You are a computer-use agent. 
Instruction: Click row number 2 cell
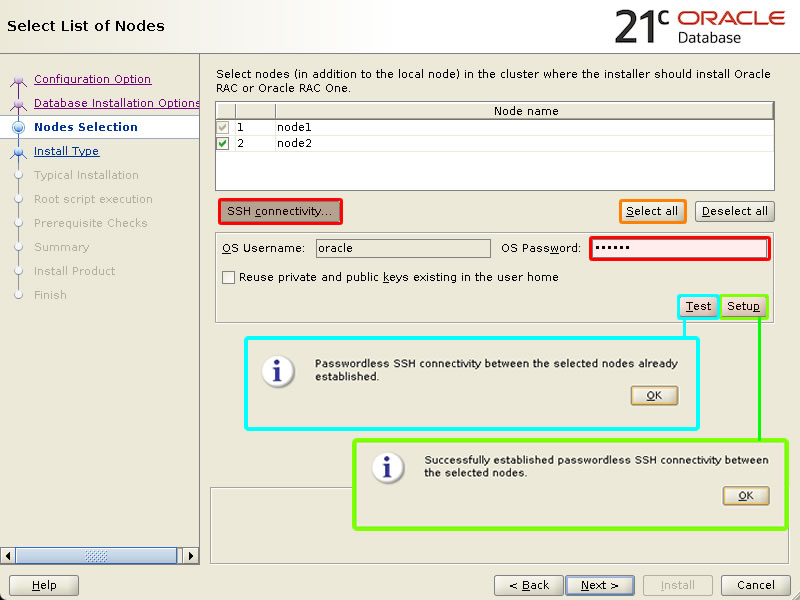(255, 143)
